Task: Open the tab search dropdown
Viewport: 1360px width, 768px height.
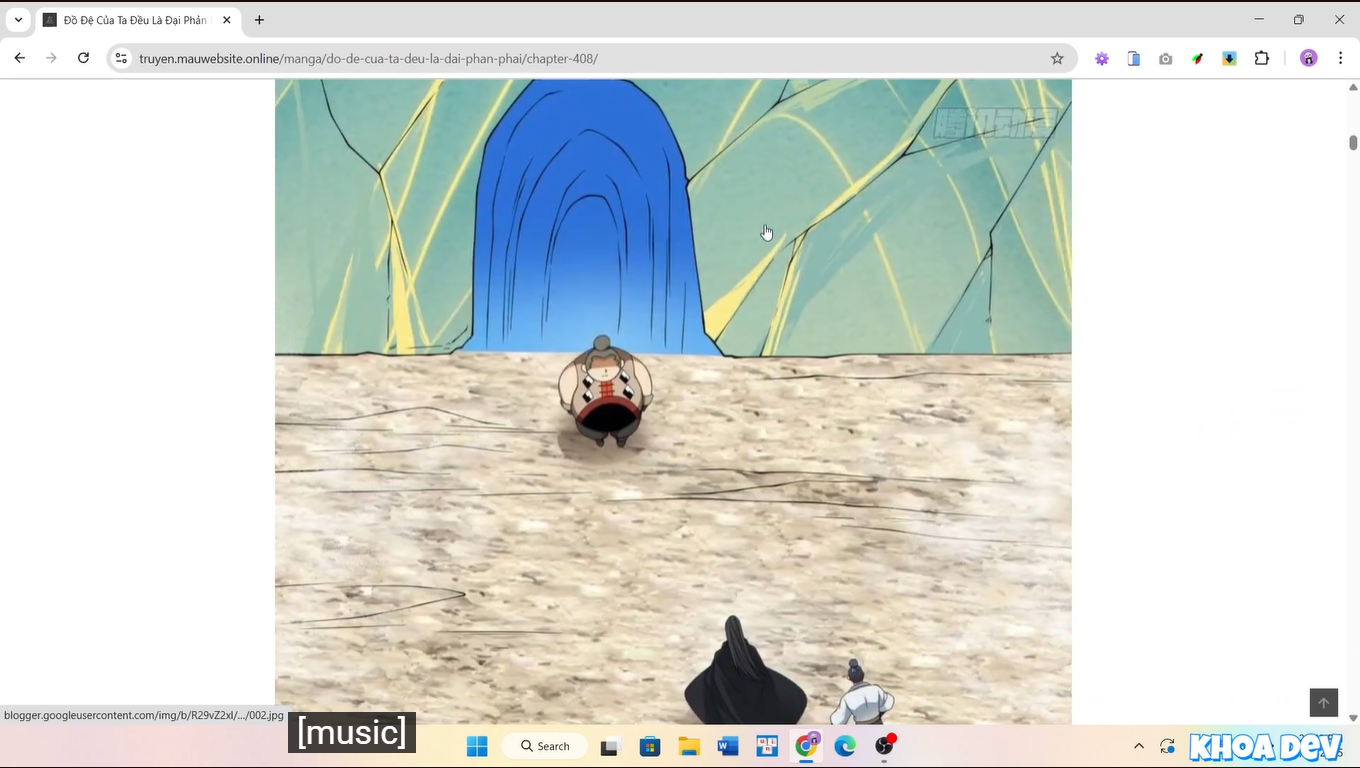Action: tap(18, 20)
